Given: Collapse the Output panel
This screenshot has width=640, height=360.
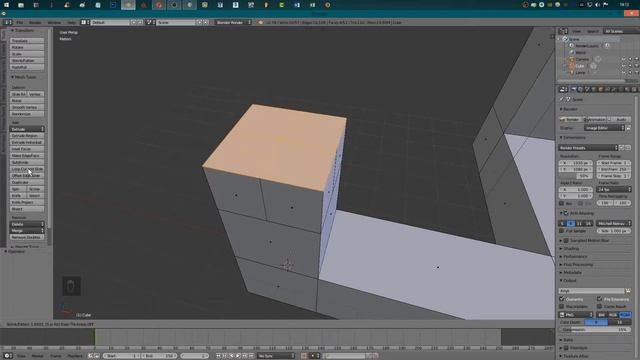Looking at the screenshot, I should 569,280.
